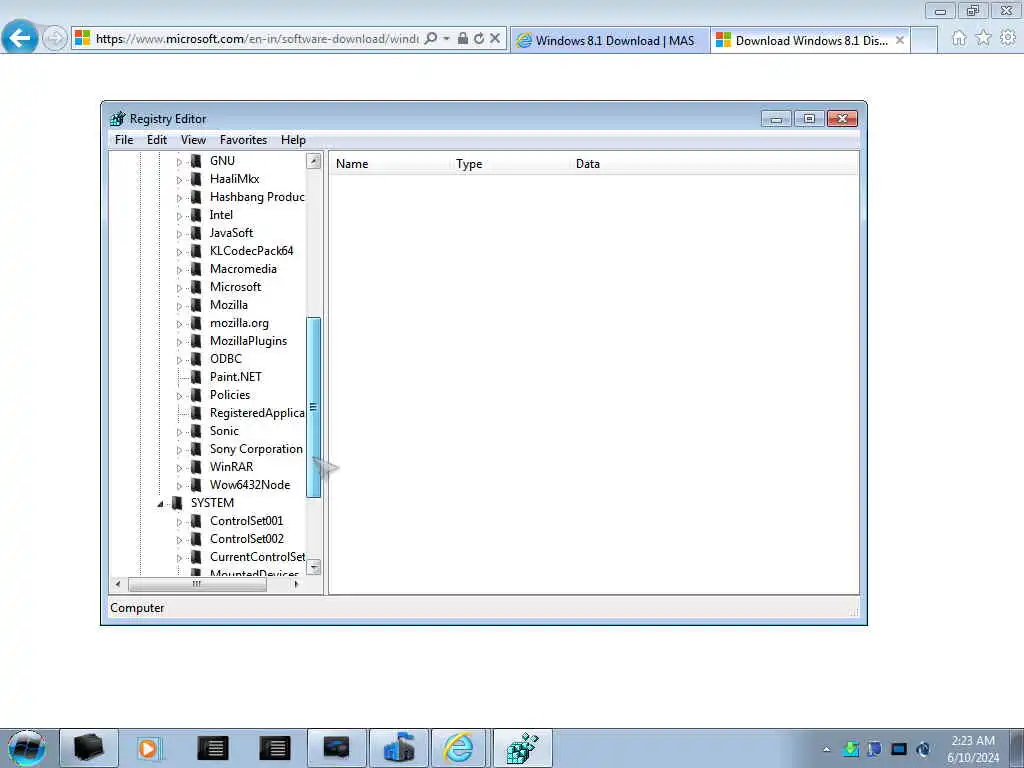Collapse the SYSTEM registry hive
The width and height of the screenshot is (1024, 768).
tap(160, 504)
